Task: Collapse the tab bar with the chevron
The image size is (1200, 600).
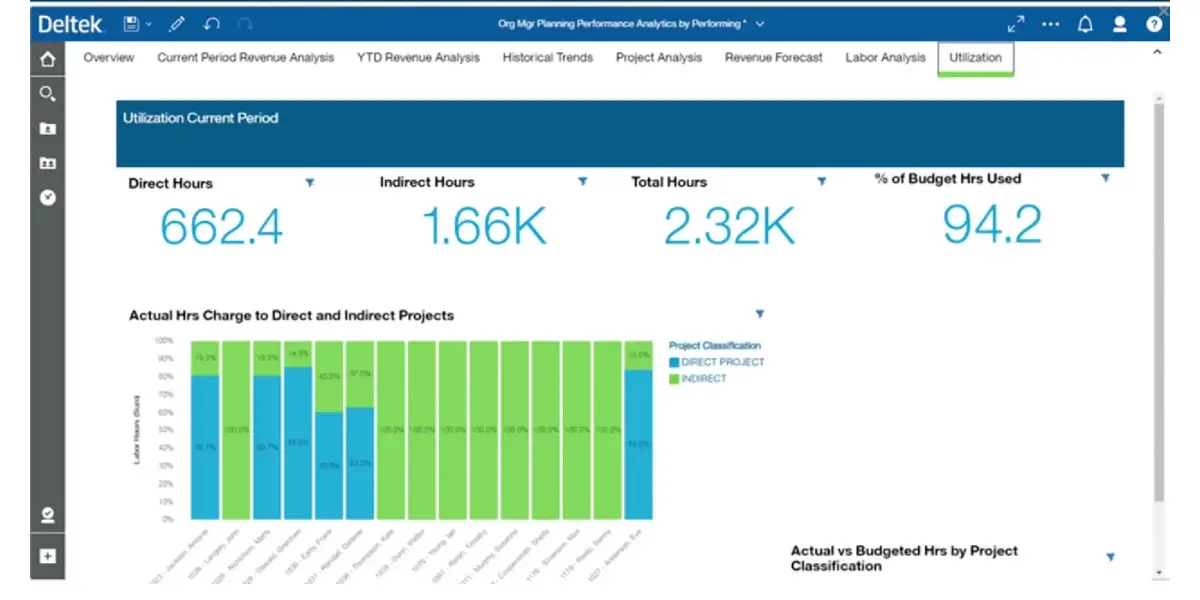Action: click(1158, 51)
